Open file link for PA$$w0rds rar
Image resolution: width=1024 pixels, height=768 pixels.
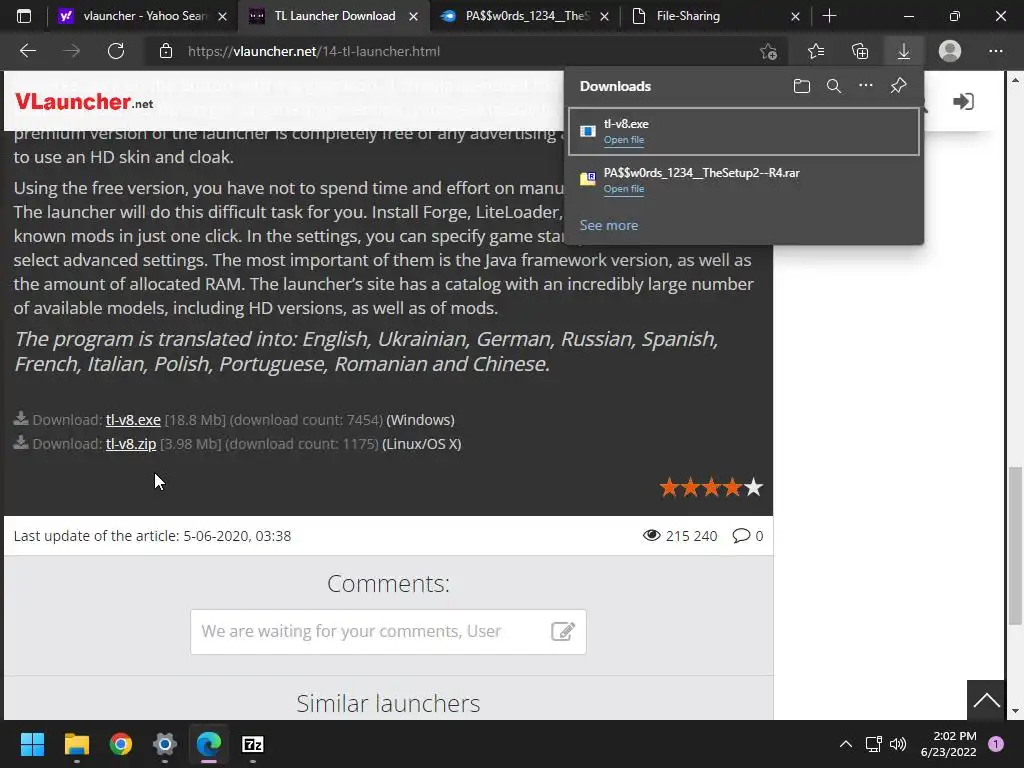point(624,189)
